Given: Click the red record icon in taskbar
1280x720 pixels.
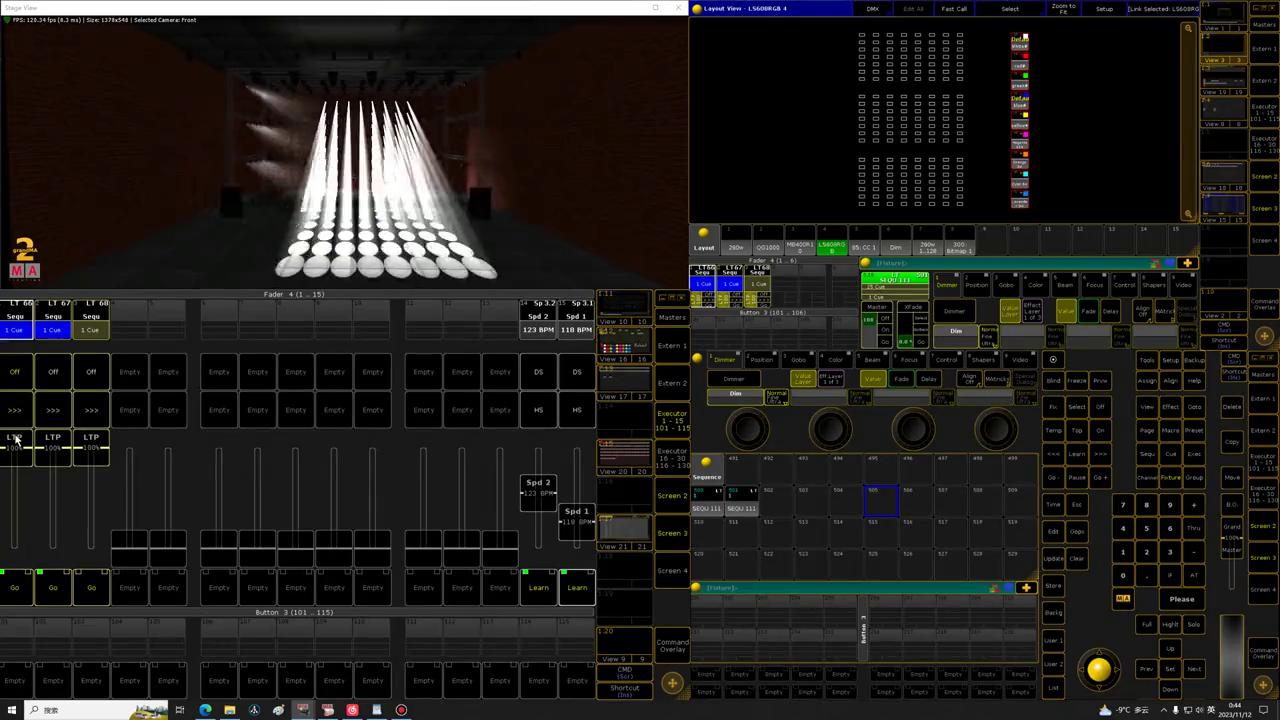Looking at the screenshot, I should pyautogui.click(x=401, y=710).
